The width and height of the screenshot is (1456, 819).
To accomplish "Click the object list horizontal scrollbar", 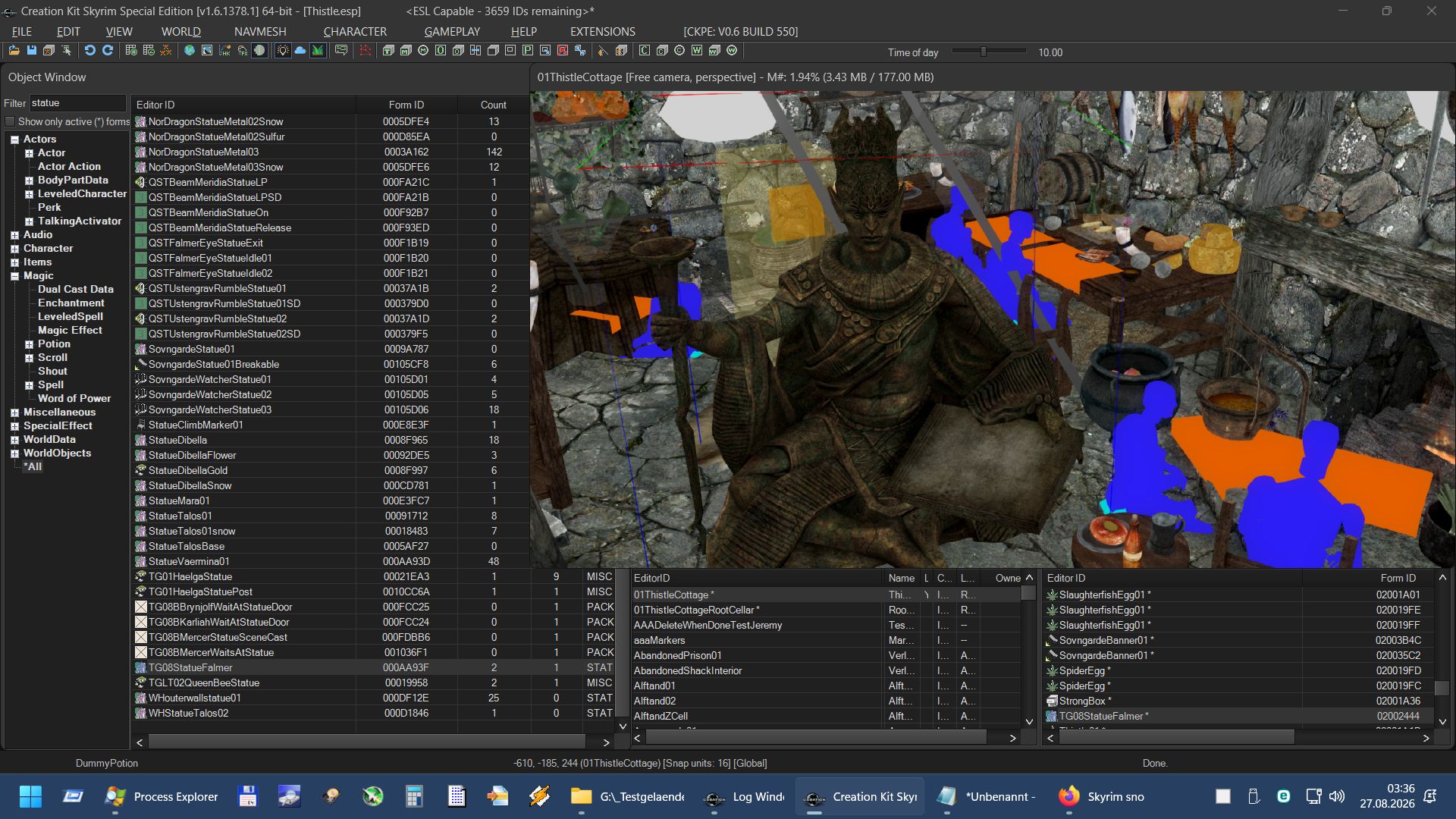I will click(x=367, y=742).
